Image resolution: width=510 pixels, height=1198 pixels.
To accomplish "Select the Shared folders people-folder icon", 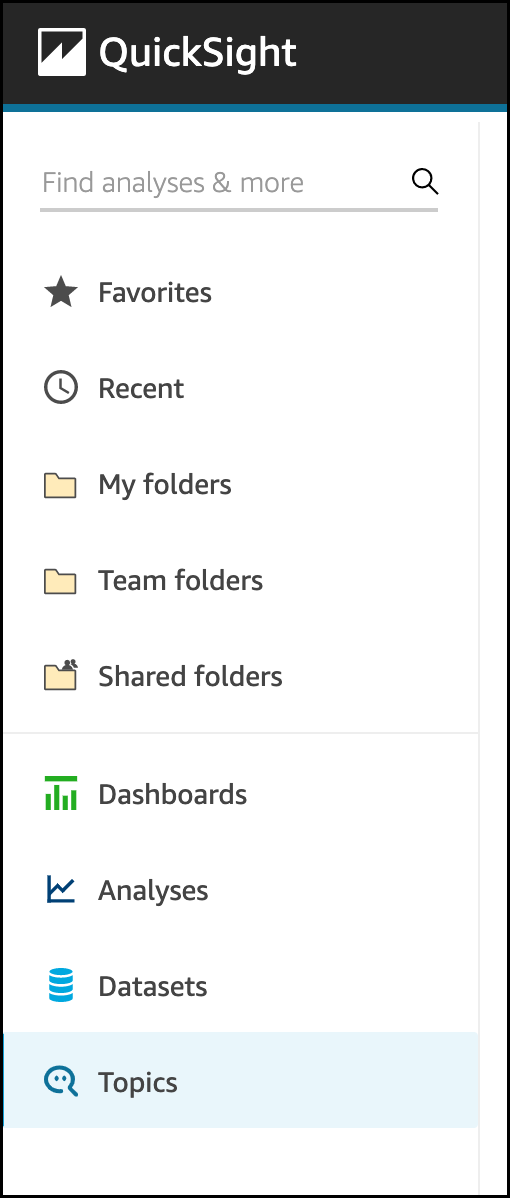I will tap(60, 675).
